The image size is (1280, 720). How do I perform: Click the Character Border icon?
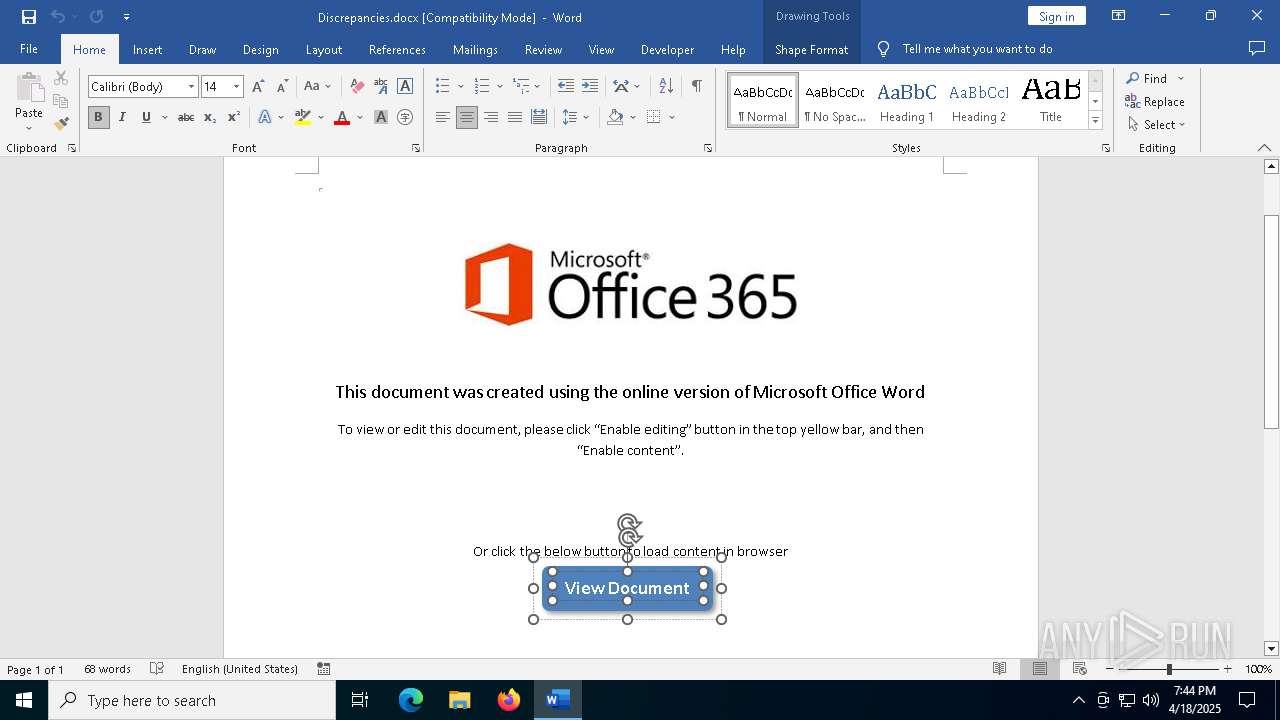405,86
